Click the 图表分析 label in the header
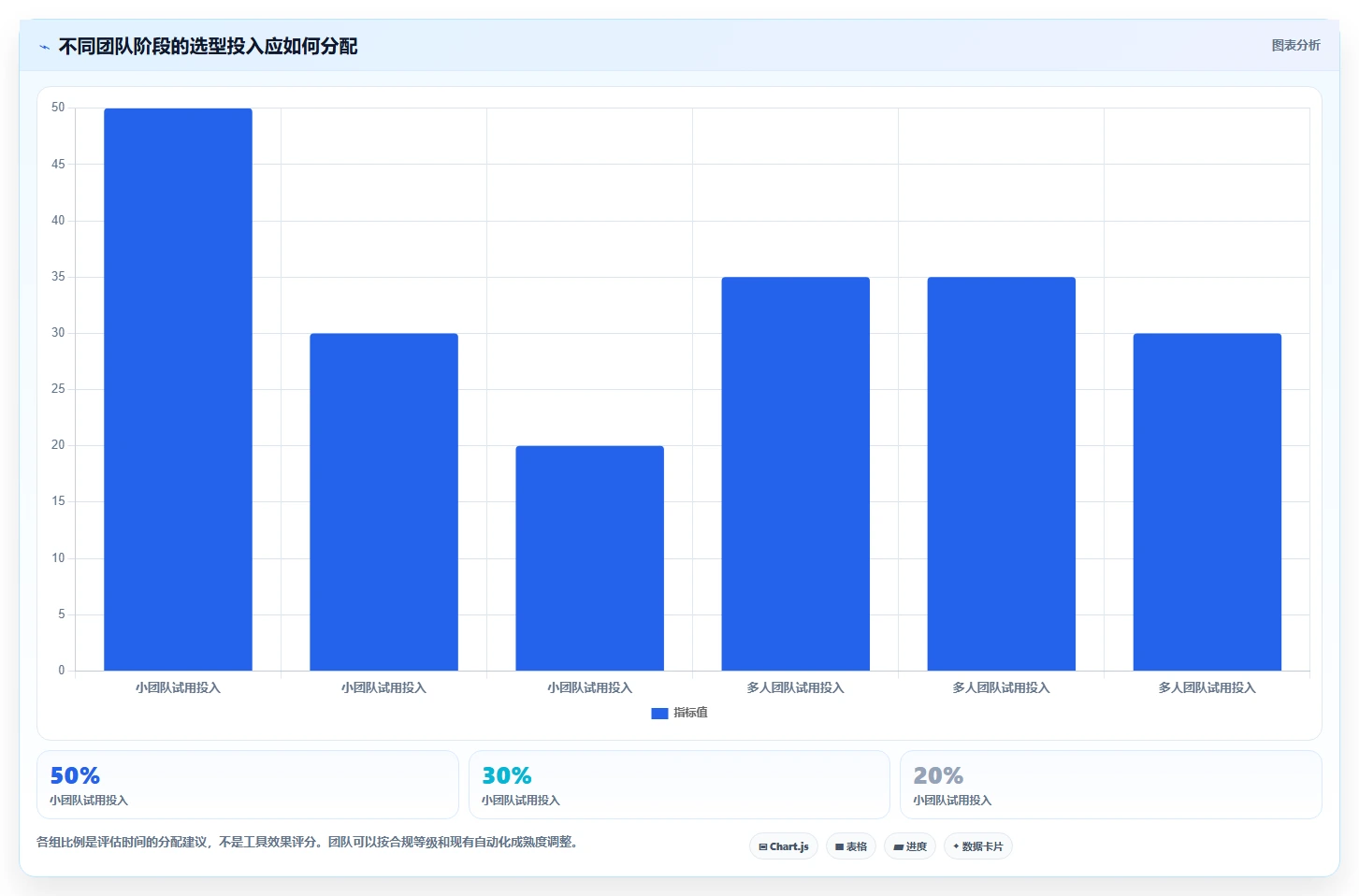 1295,45
